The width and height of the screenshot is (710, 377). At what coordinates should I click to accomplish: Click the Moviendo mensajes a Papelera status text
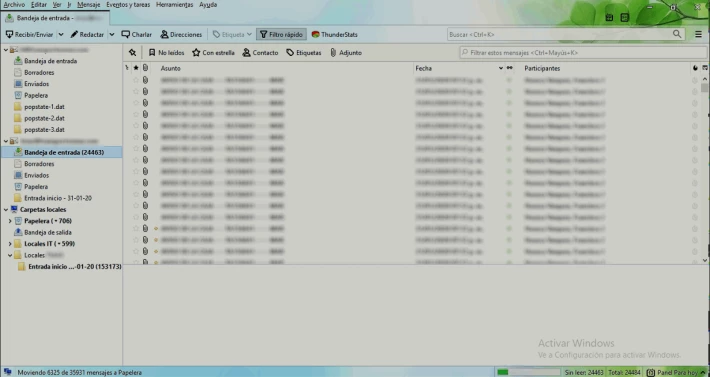coord(80,372)
